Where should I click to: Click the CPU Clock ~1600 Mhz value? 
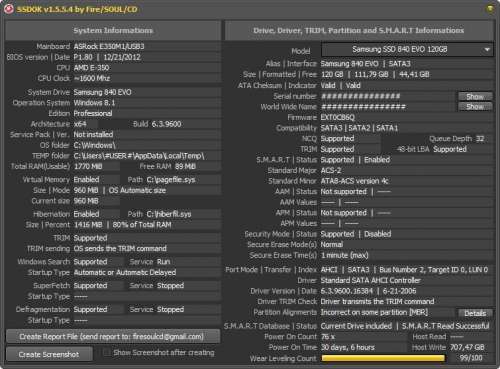tap(92, 79)
